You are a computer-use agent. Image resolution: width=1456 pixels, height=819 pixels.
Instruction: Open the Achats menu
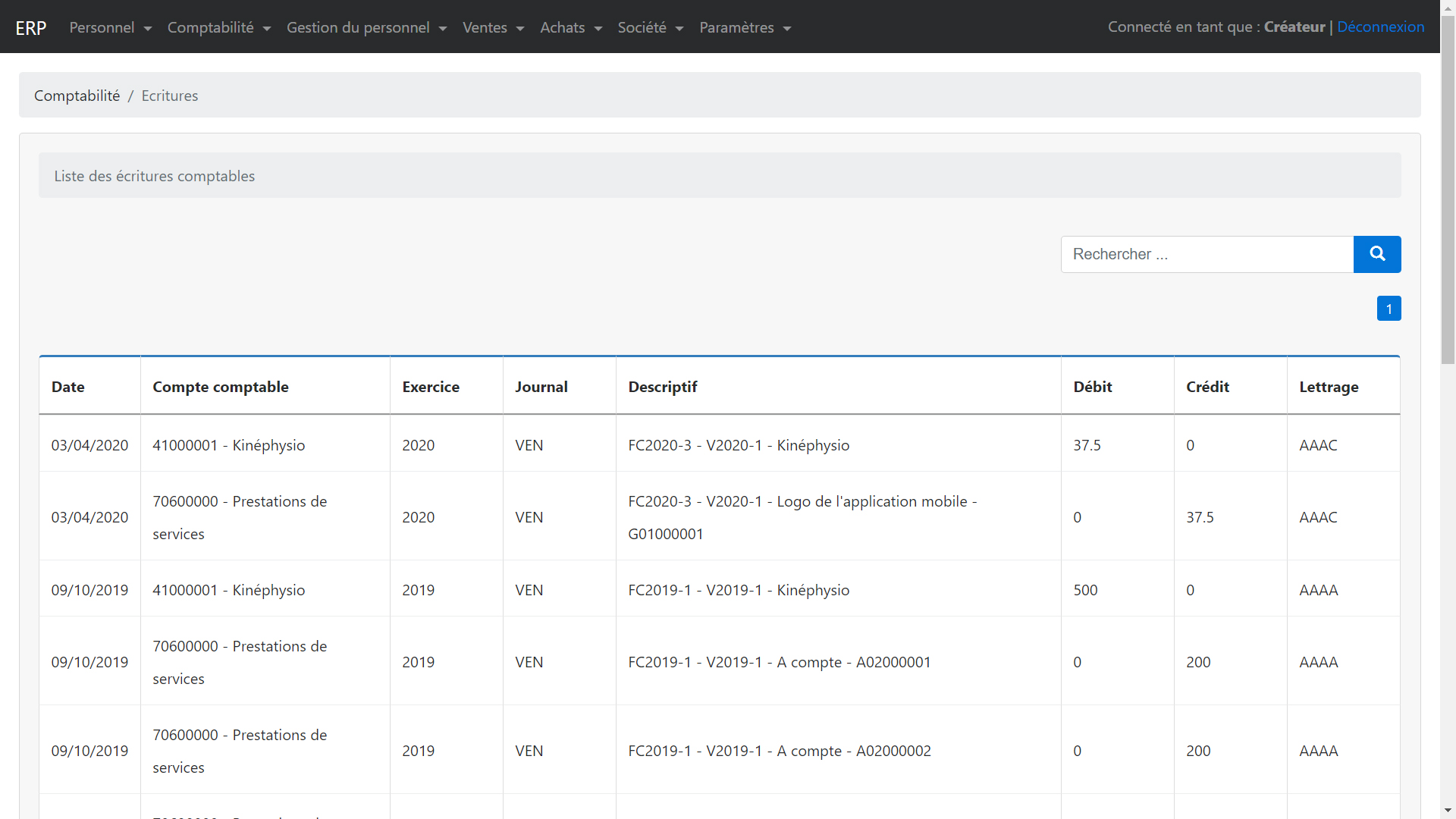[570, 27]
